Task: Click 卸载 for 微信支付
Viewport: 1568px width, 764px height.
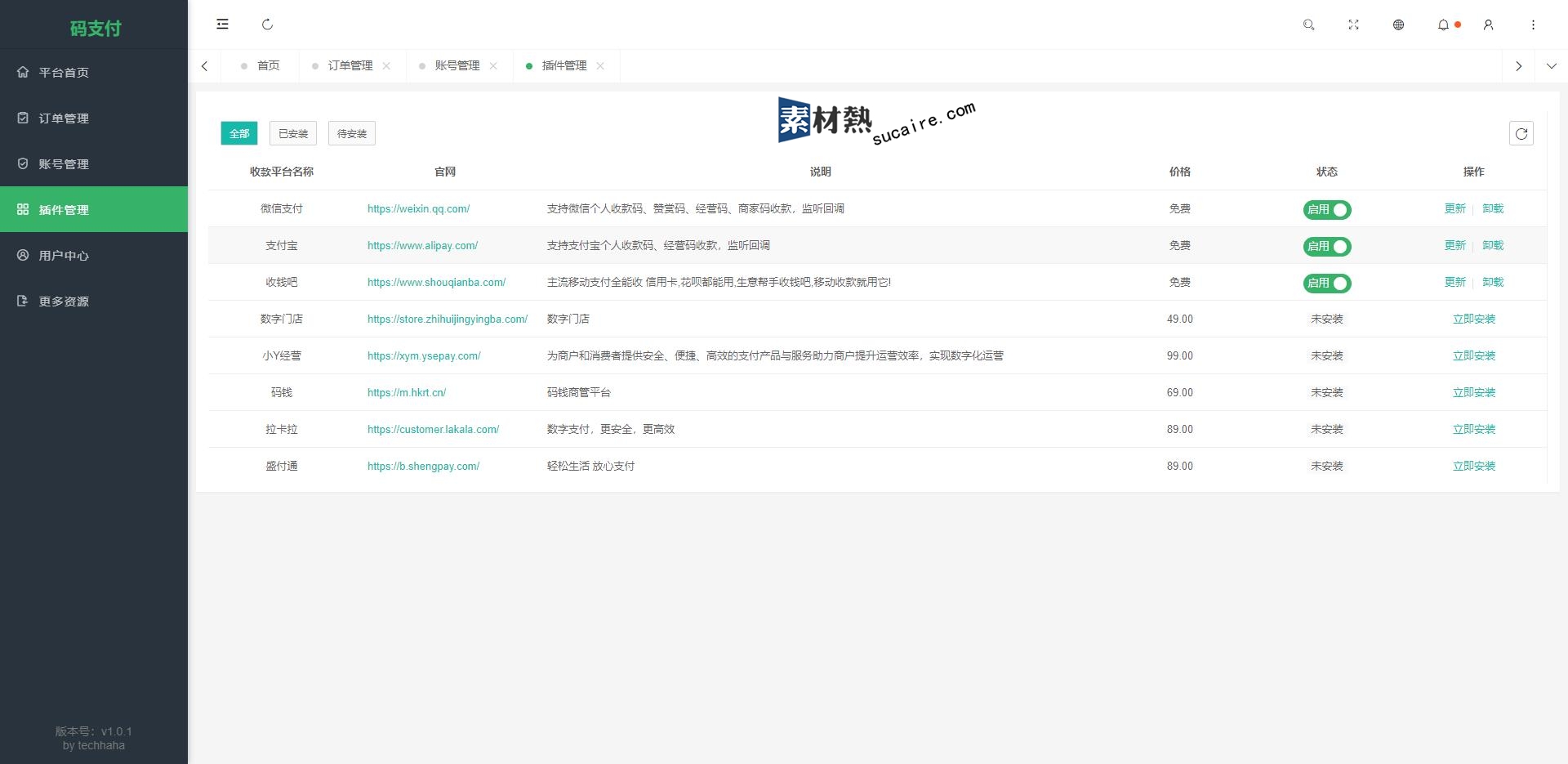Action: 1493,208
